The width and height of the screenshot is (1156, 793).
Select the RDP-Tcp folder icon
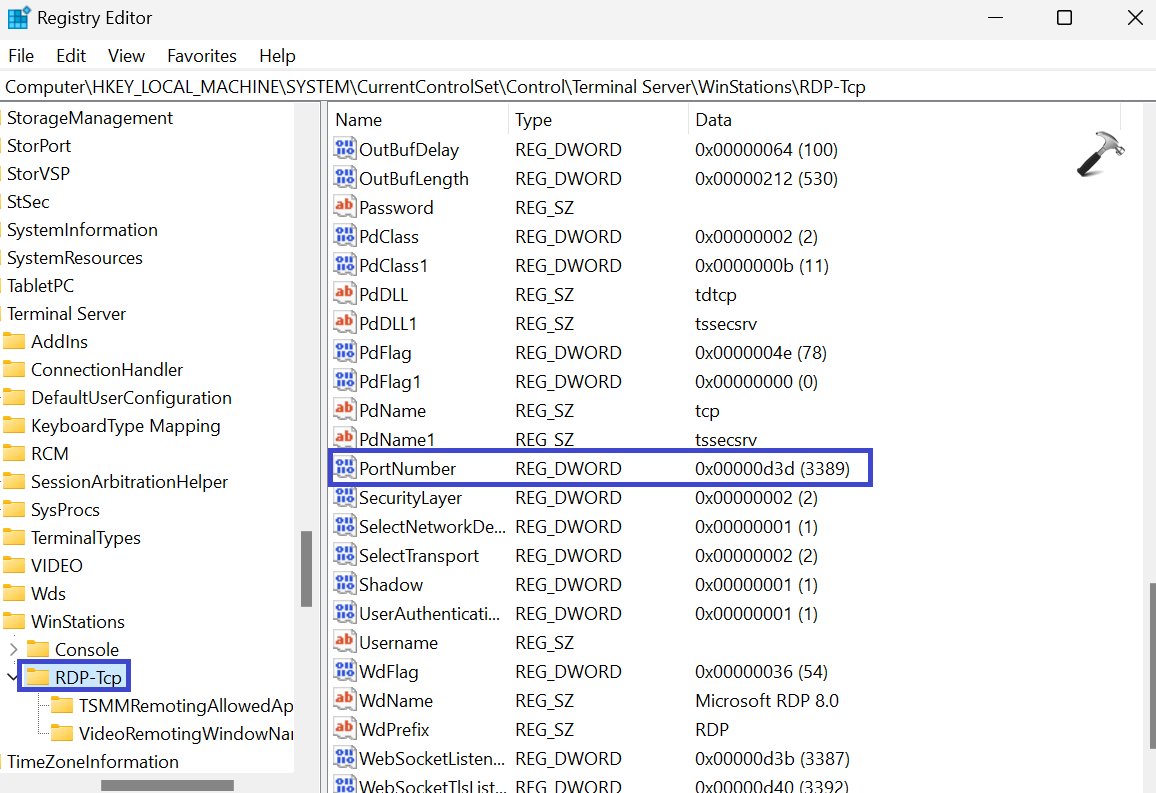pyautogui.click(x=38, y=677)
